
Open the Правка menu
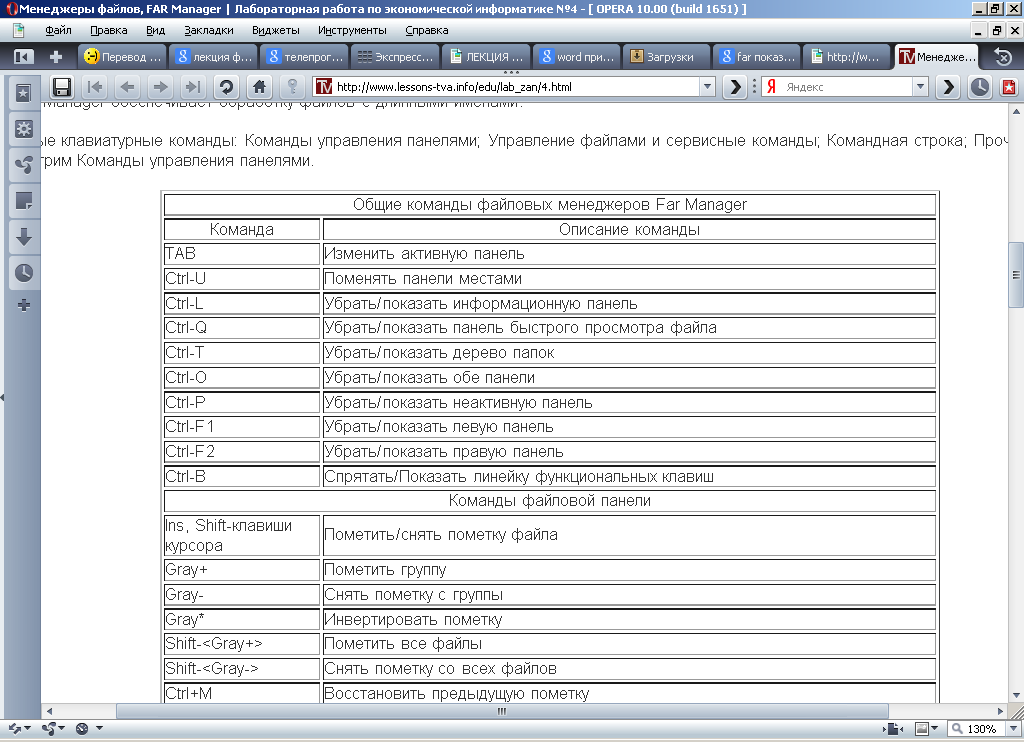pos(108,30)
